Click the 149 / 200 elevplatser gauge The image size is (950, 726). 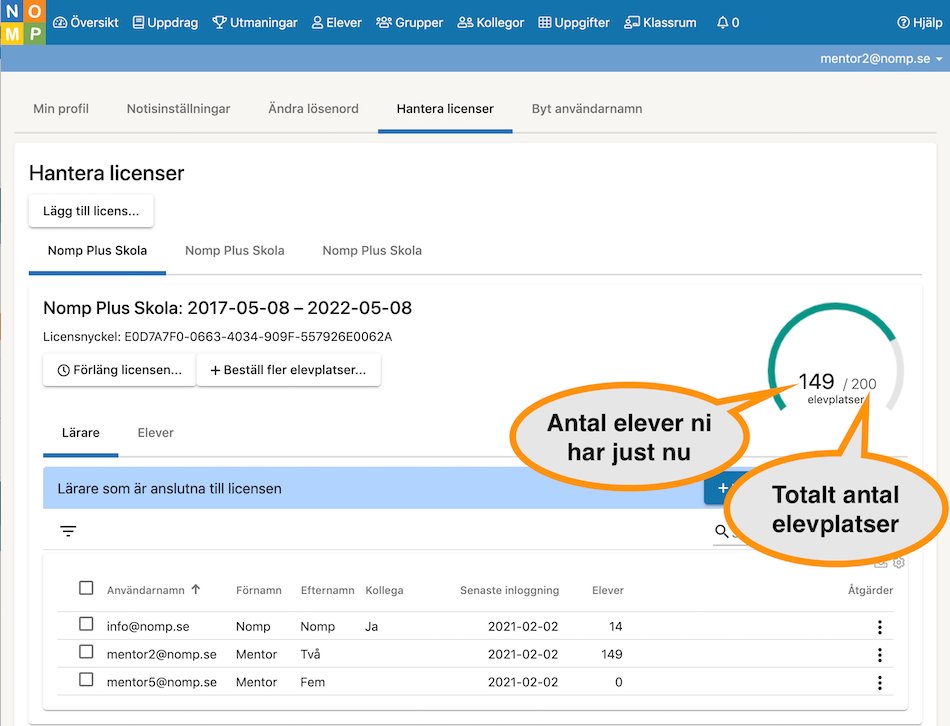[x=836, y=358]
